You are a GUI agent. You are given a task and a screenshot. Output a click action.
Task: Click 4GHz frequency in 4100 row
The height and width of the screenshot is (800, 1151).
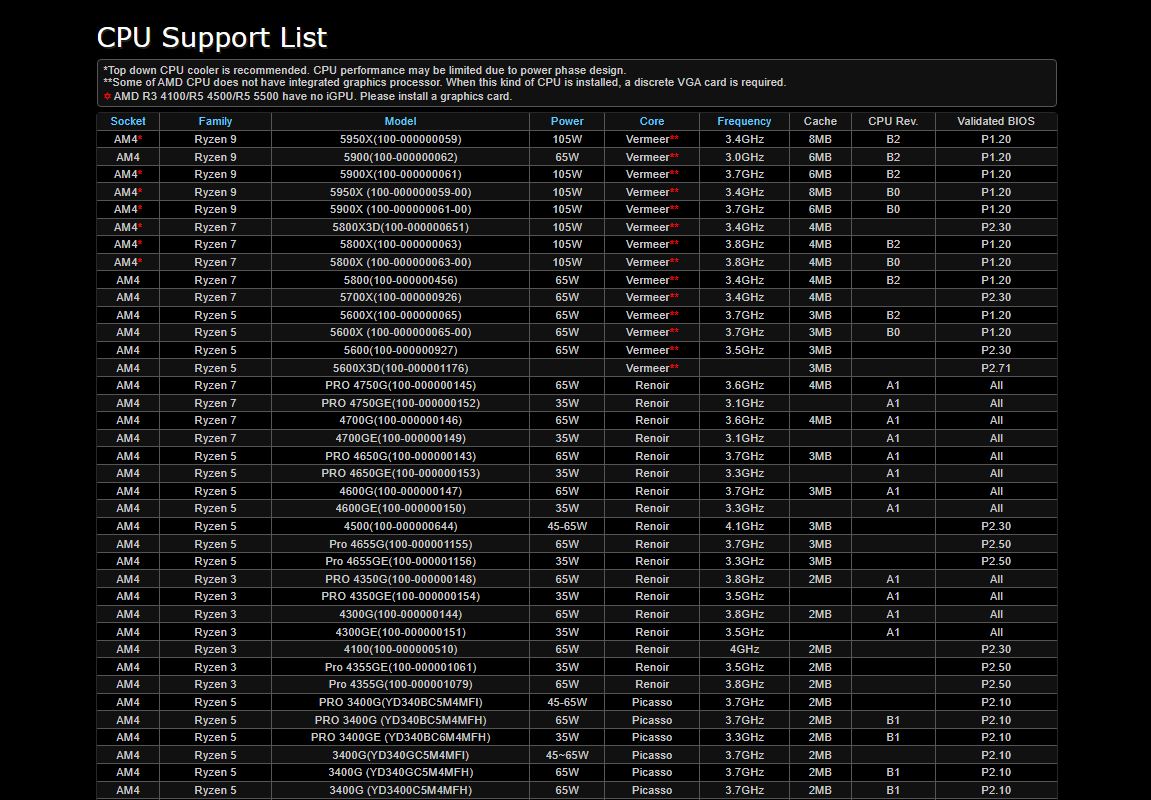744,650
